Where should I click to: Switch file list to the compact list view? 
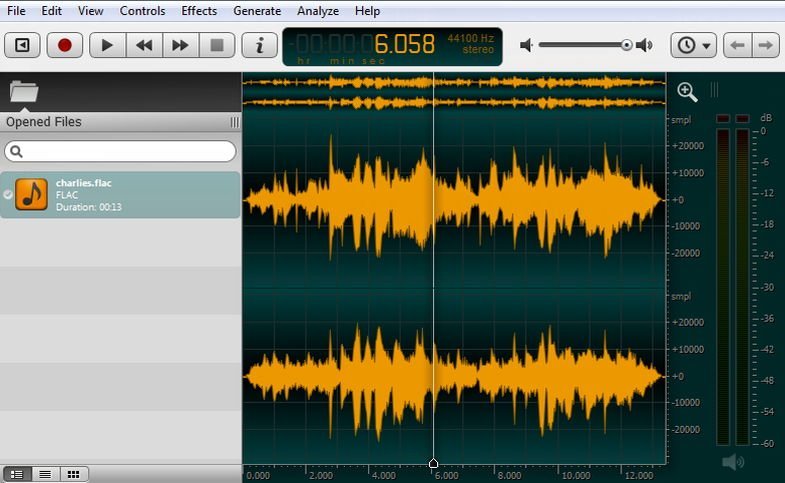click(x=45, y=474)
